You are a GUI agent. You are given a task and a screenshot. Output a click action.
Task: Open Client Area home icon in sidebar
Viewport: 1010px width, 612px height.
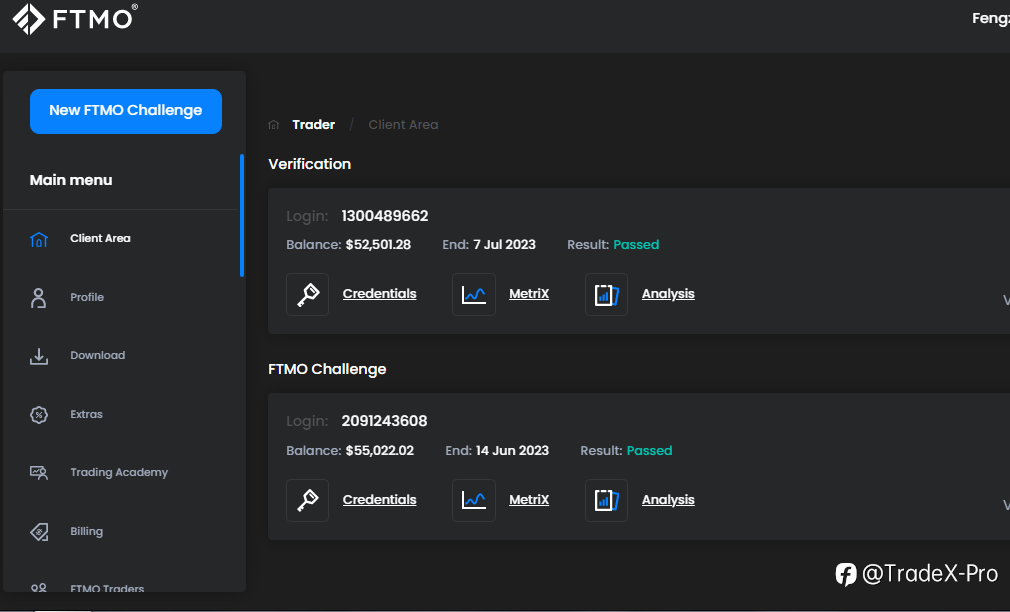[39, 239]
